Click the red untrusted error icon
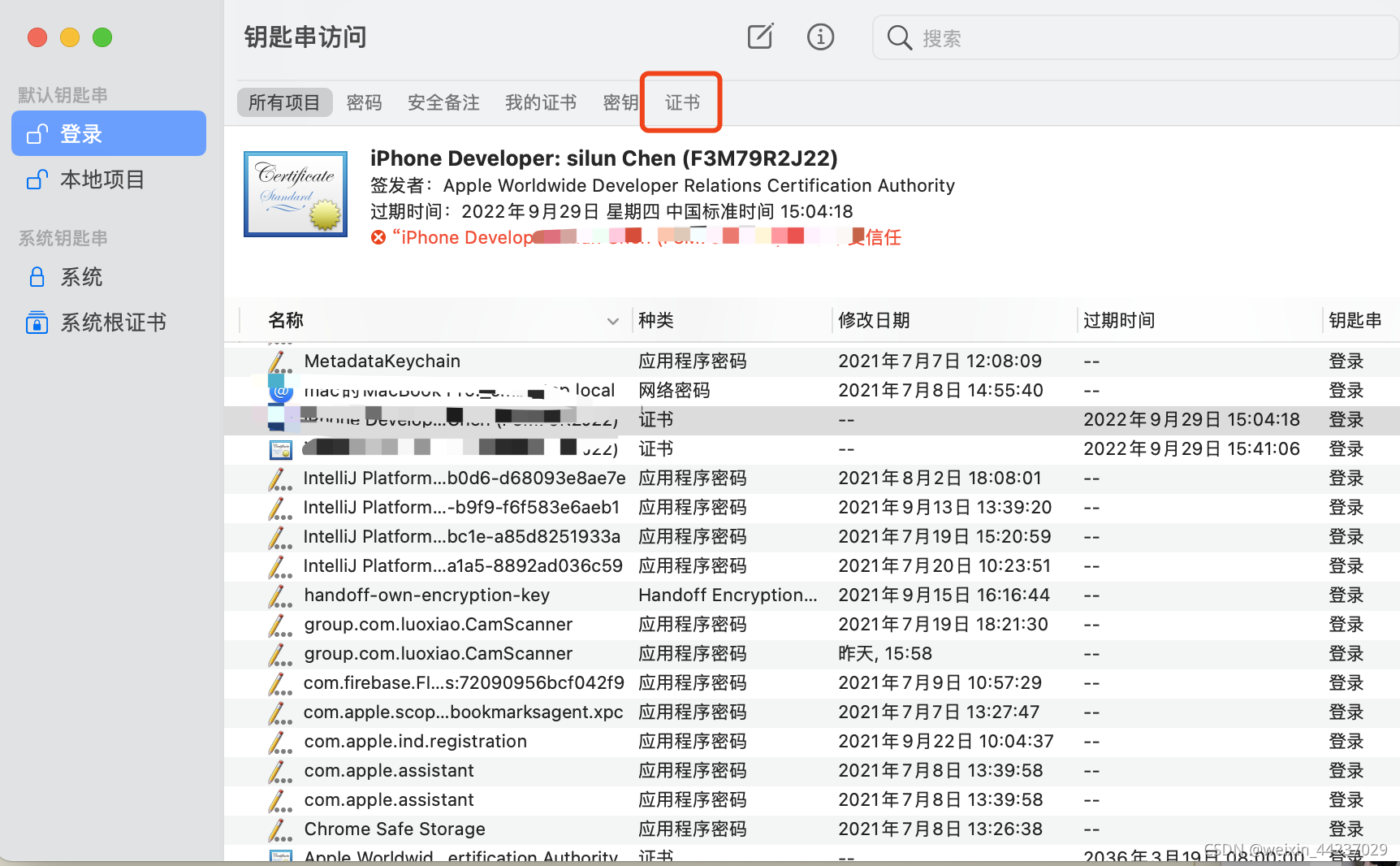This screenshot has height=866, width=1400. tap(378, 237)
